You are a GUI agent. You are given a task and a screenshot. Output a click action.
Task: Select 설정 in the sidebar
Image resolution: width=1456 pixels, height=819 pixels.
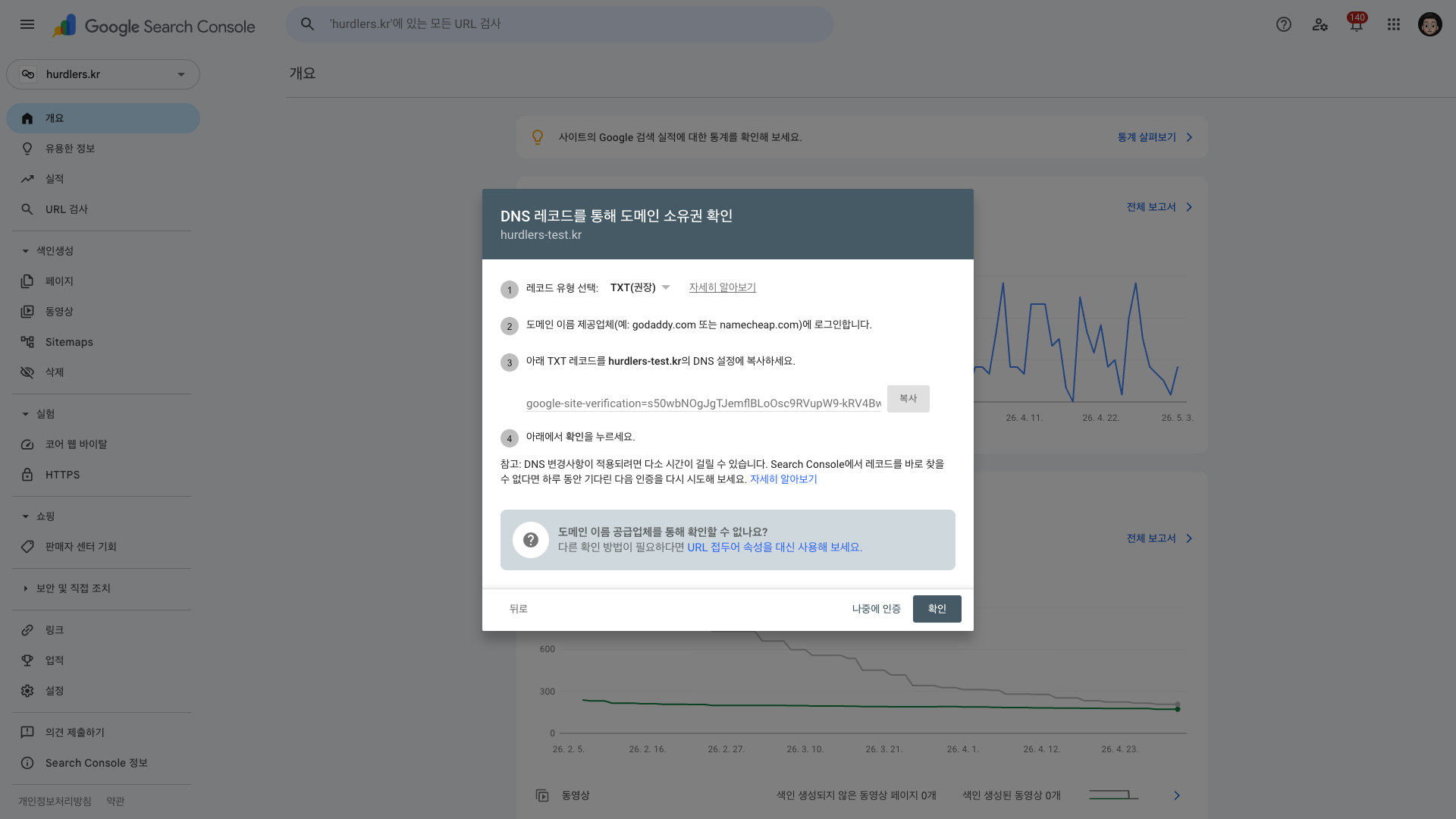103,691
